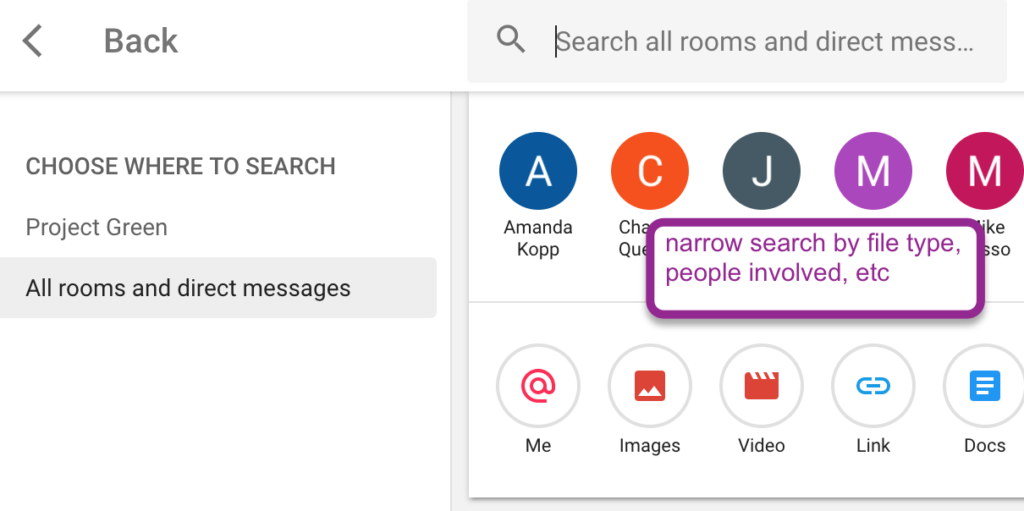The height and width of the screenshot is (511, 1024).
Task: Filter search by Docs icon
Action: 984,385
